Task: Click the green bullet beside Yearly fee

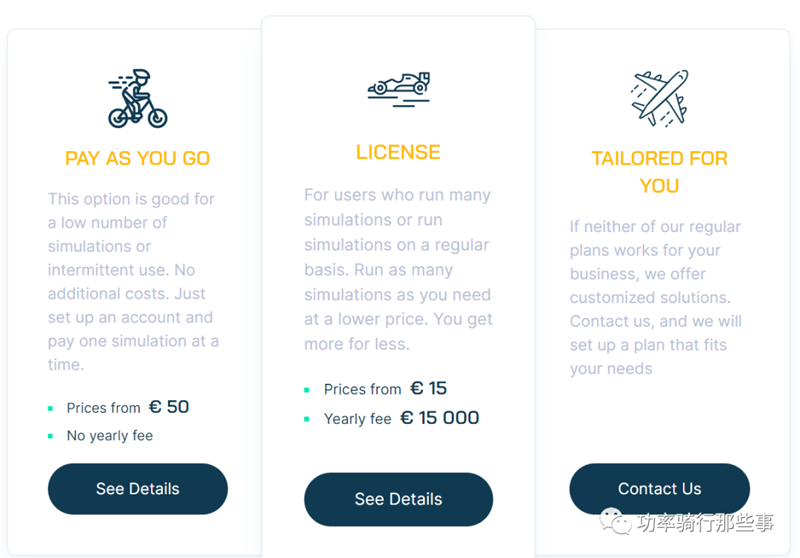Action: [308, 419]
